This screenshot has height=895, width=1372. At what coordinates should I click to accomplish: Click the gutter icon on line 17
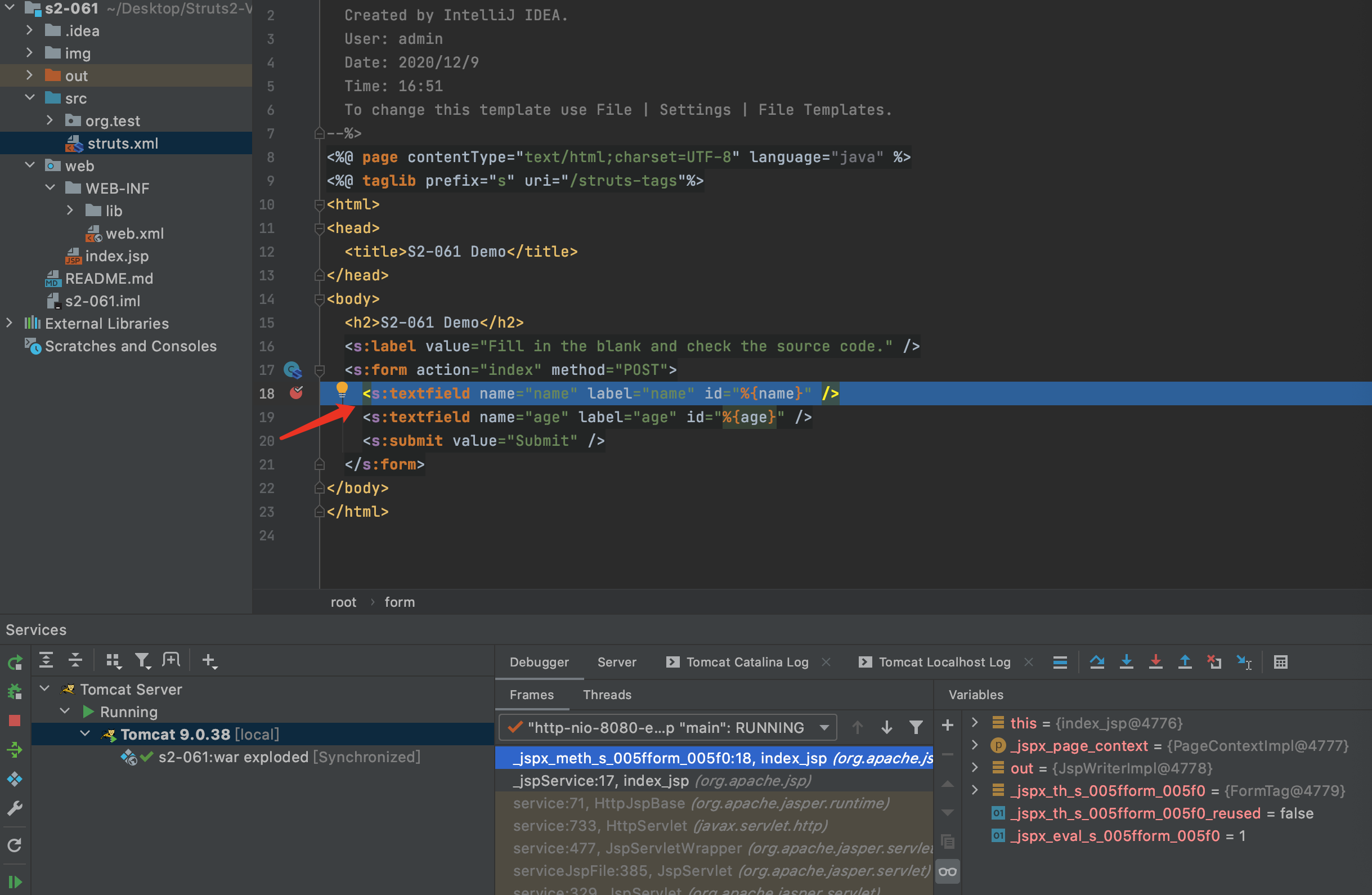coord(293,370)
